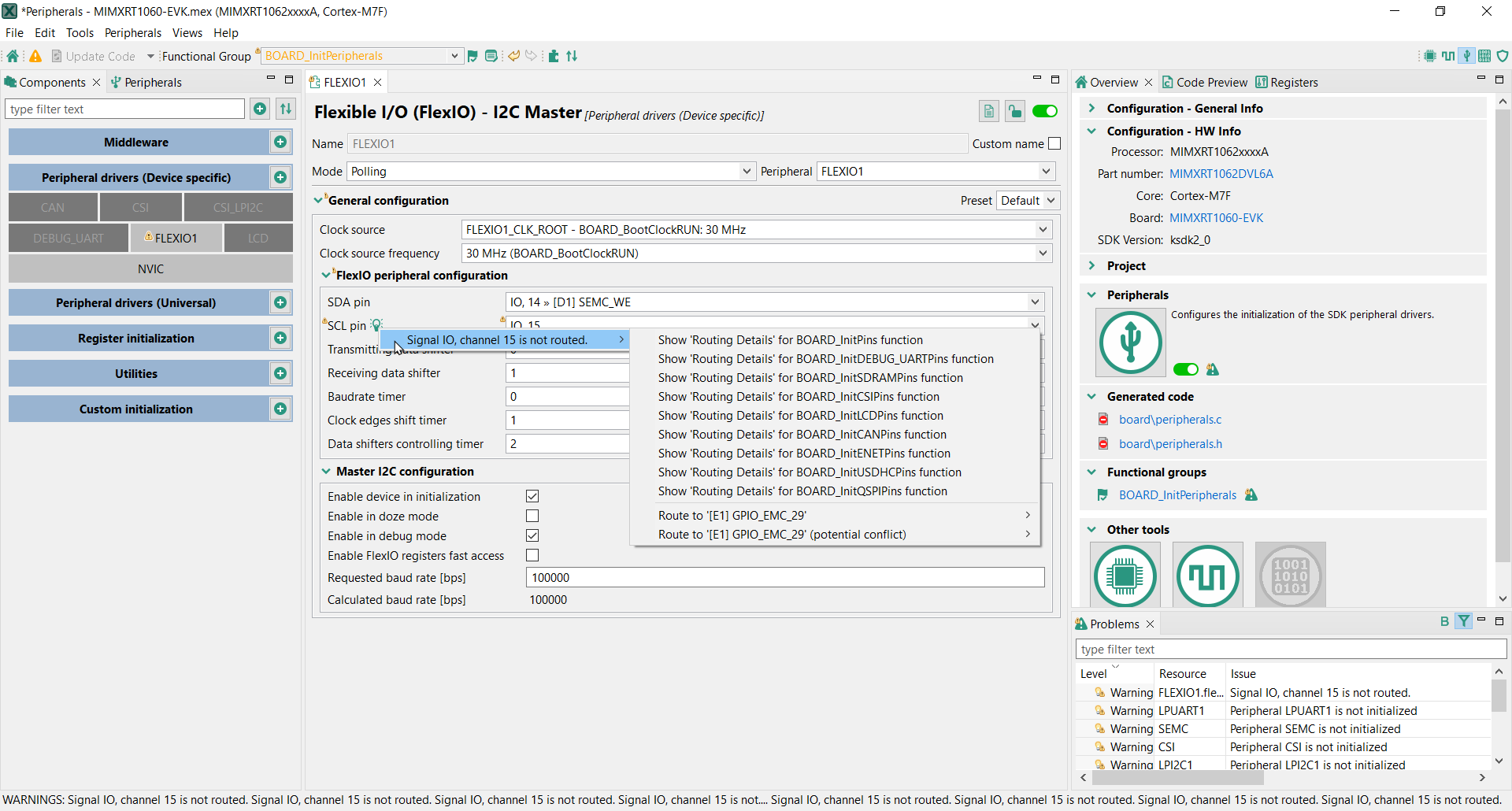Open the Clocks tool in Other tools

[1206, 576]
